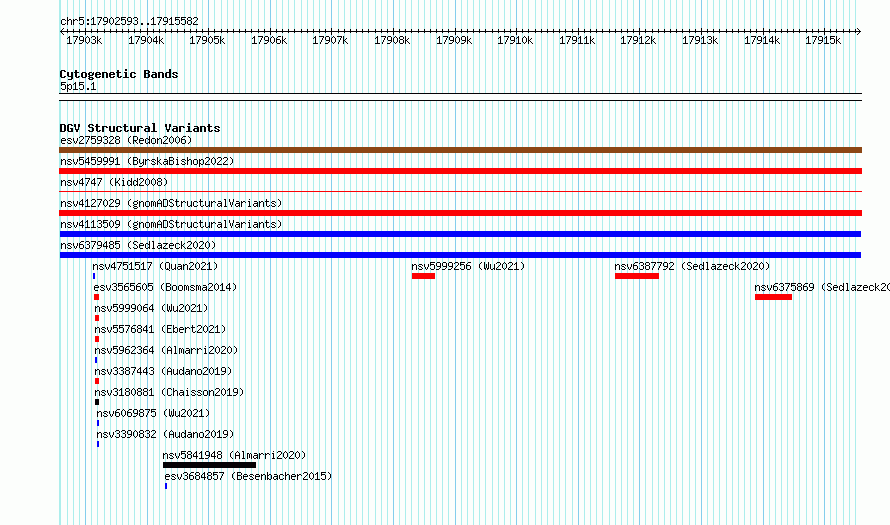Open nsv4127029 gnomADStructuralVariants label
This screenshot has height=525, width=890.
[x=171, y=203]
